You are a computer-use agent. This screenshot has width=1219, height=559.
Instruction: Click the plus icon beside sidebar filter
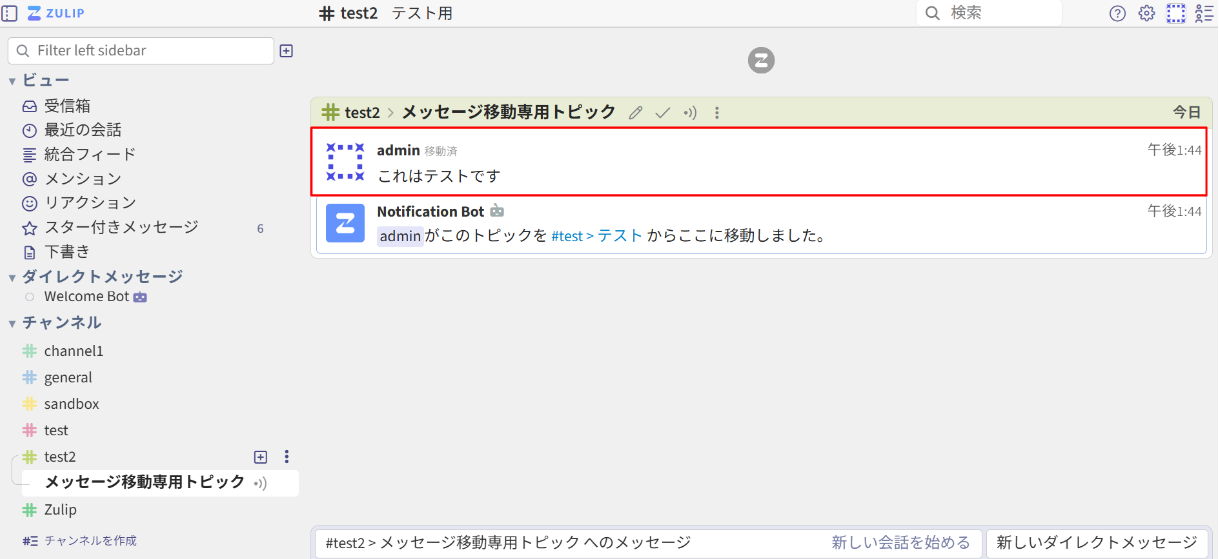coord(286,51)
